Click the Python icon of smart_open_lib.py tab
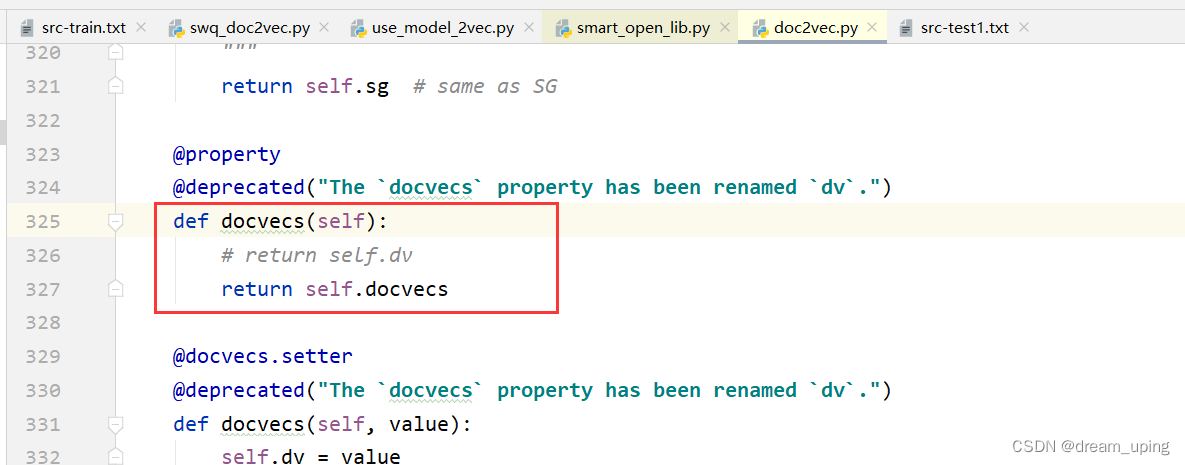The image size is (1185, 465). (x=563, y=29)
